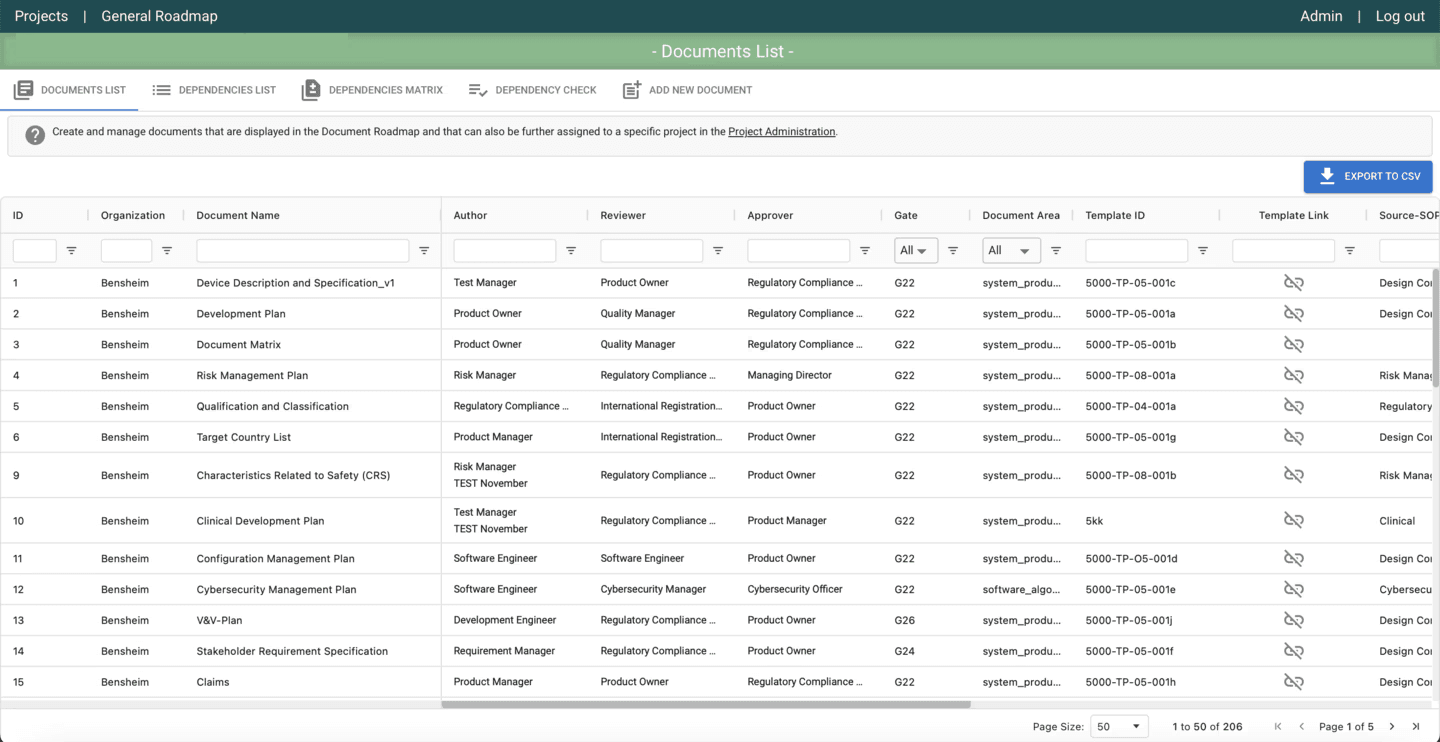Focus the Document Name filter input
This screenshot has height=742, width=1440.
tap(303, 250)
